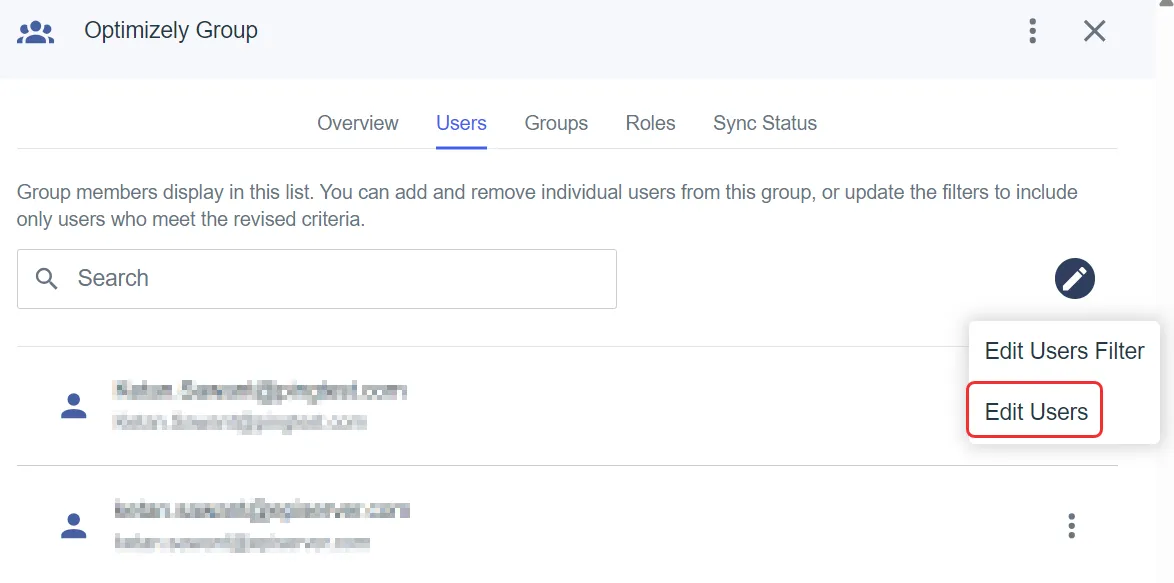Go to the Roles tab
The width and height of the screenshot is (1174, 583).
(651, 123)
